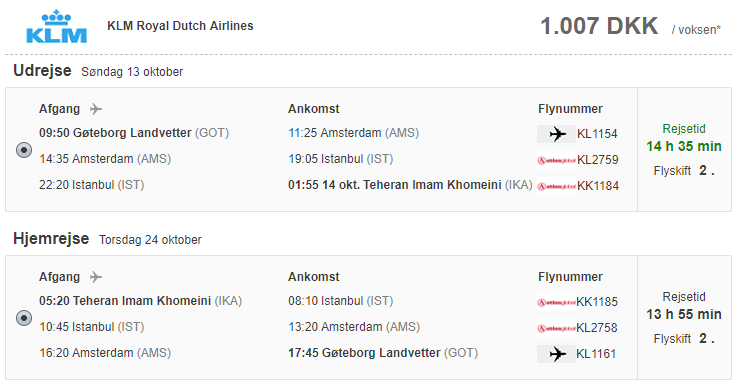Click the AtlasGlobal logo beside KL2758
737x385 pixels.
(557, 328)
